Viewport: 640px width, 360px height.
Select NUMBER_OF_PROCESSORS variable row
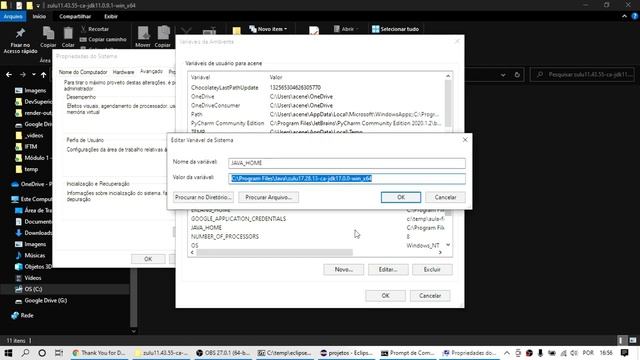(317, 237)
